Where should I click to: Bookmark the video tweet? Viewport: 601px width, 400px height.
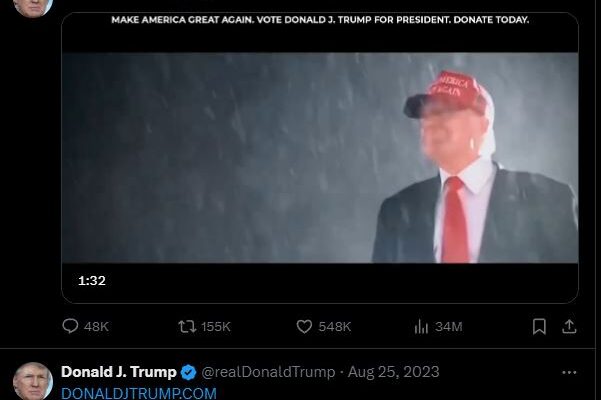pyautogui.click(x=539, y=327)
